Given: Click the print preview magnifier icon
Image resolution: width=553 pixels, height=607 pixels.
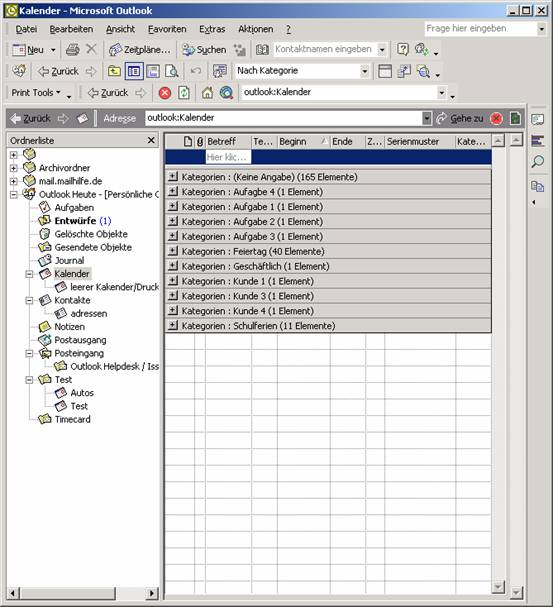Looking at the screenshot, I should [172, 71].
